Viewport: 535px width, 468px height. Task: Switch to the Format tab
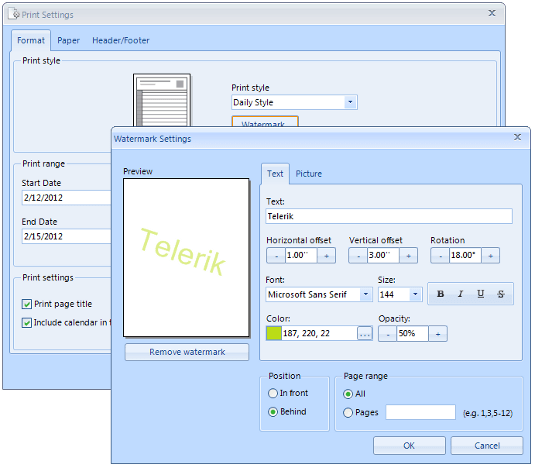tap(31, 41)
